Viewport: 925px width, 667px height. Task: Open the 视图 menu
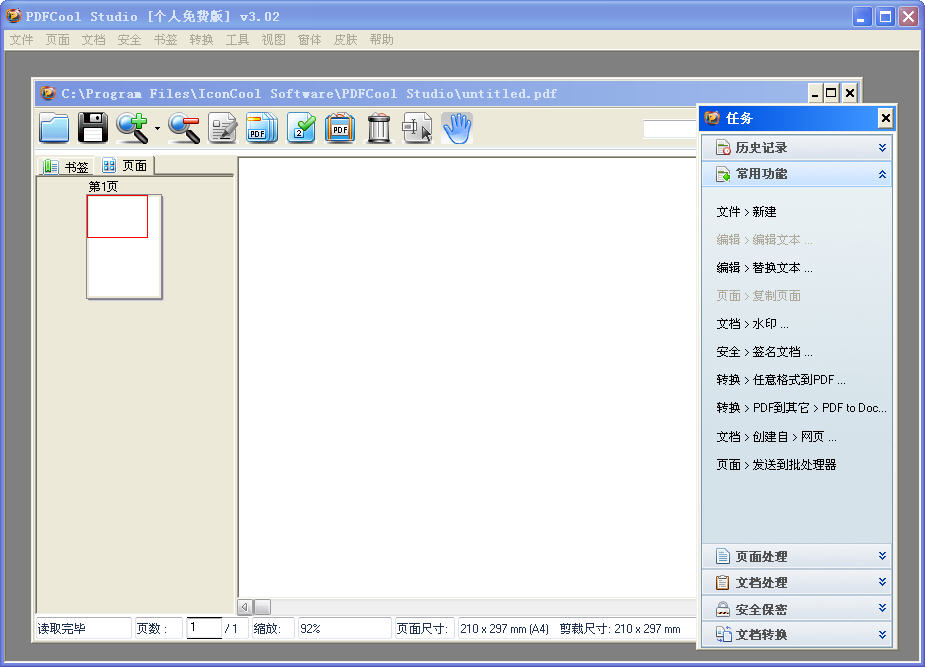(274, 40)
